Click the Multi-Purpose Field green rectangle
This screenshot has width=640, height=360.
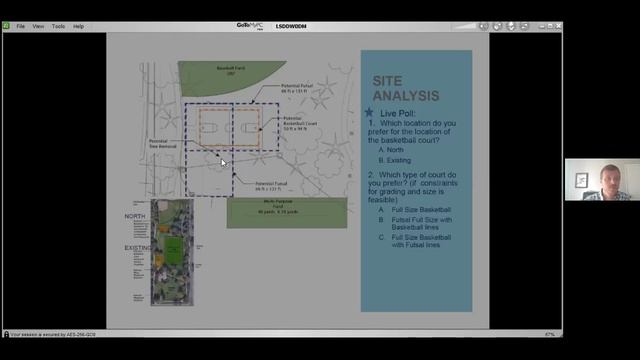(x=287, y=213)
